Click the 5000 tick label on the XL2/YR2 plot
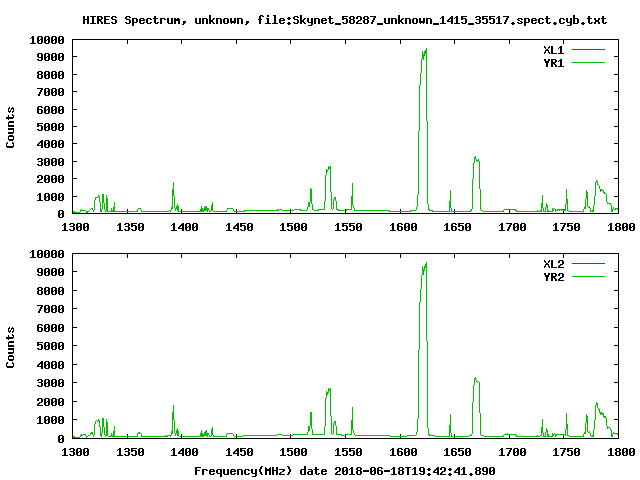This screenshot has width=640, height=480. [50, 346]
